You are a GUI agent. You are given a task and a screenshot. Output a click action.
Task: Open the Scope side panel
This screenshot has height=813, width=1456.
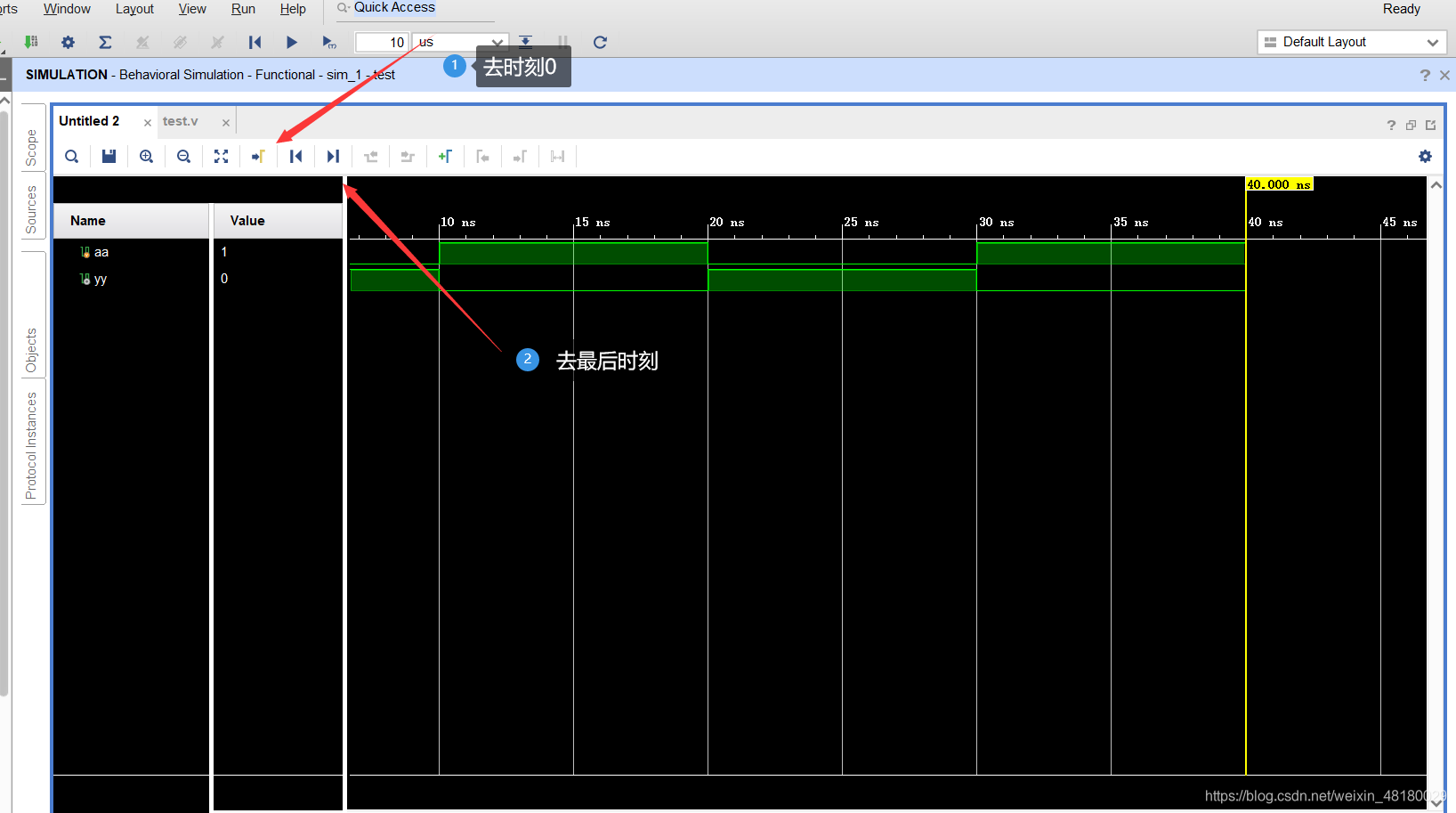pos(32,148)
